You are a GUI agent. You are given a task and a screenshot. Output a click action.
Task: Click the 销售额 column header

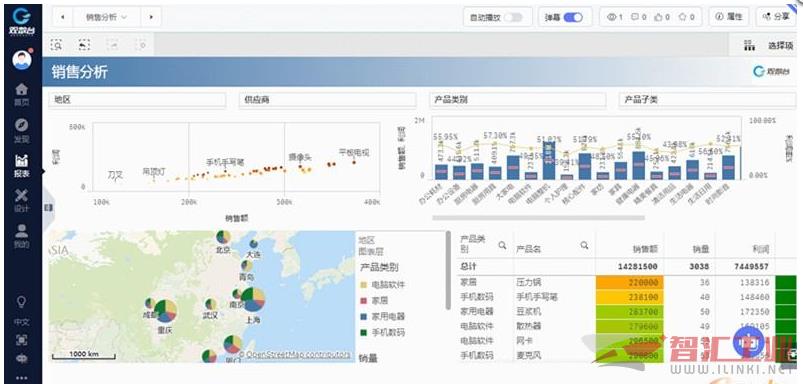pos(645,249)
